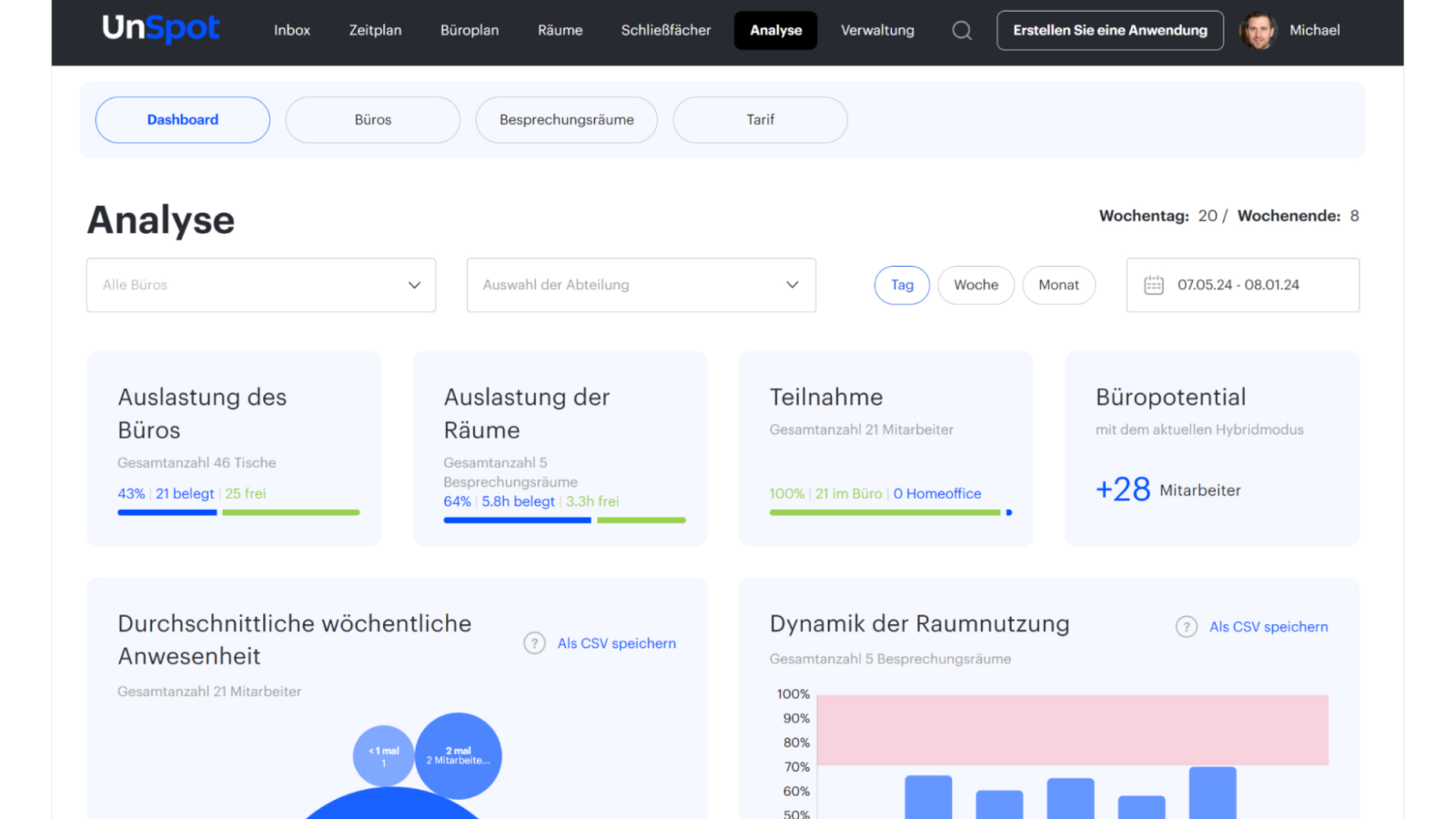Click the 'Wochenende:' label
This screenshot has width=1456, height=819.
point(1289,216)
